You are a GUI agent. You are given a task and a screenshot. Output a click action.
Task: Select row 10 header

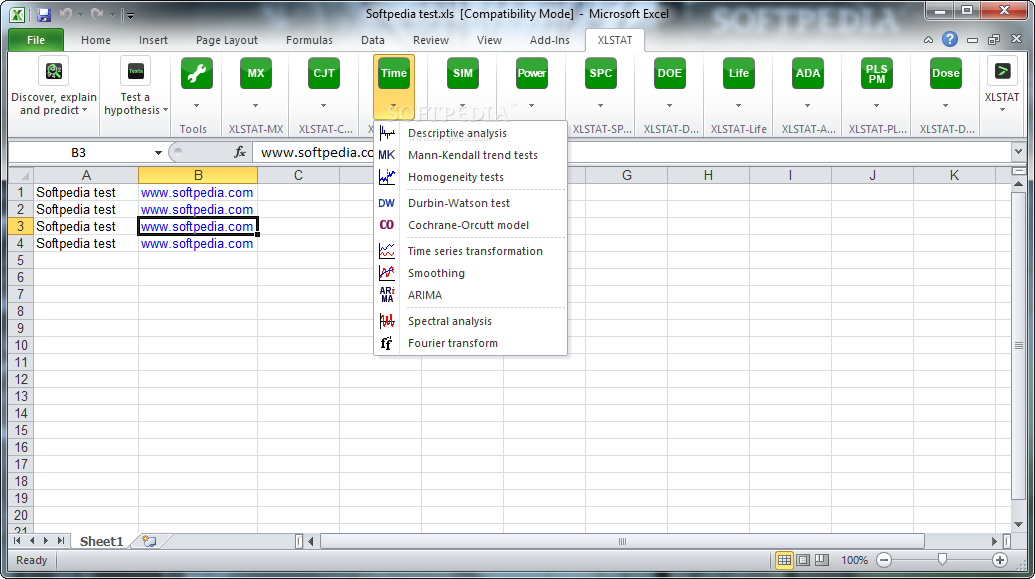point(20,345)
